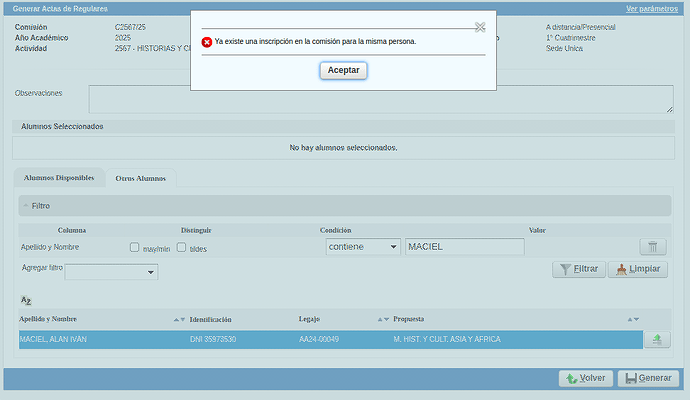The image size is (690, 400).
Task: Click the dialog error message text
Action: 315,41
